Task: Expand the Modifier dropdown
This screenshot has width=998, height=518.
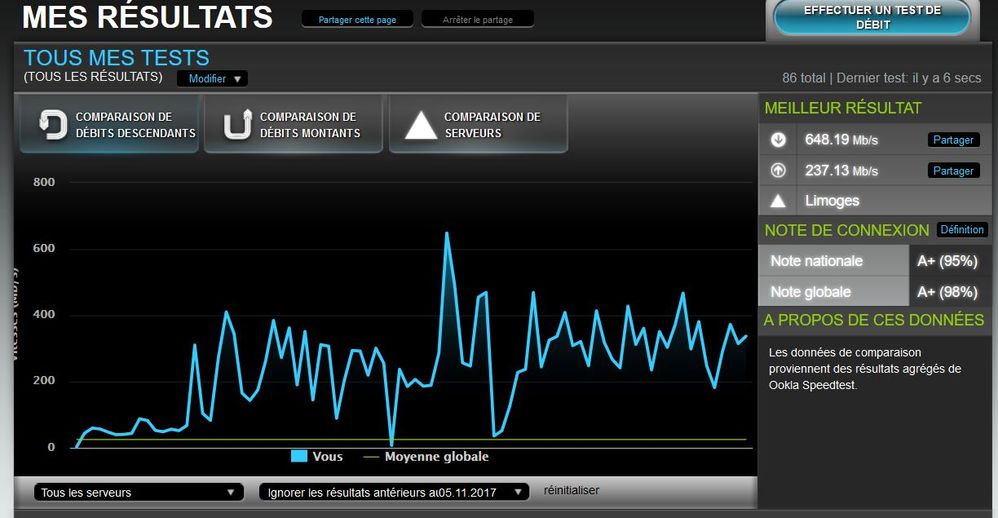Action: pyautogui.click(x=213, y=79)
